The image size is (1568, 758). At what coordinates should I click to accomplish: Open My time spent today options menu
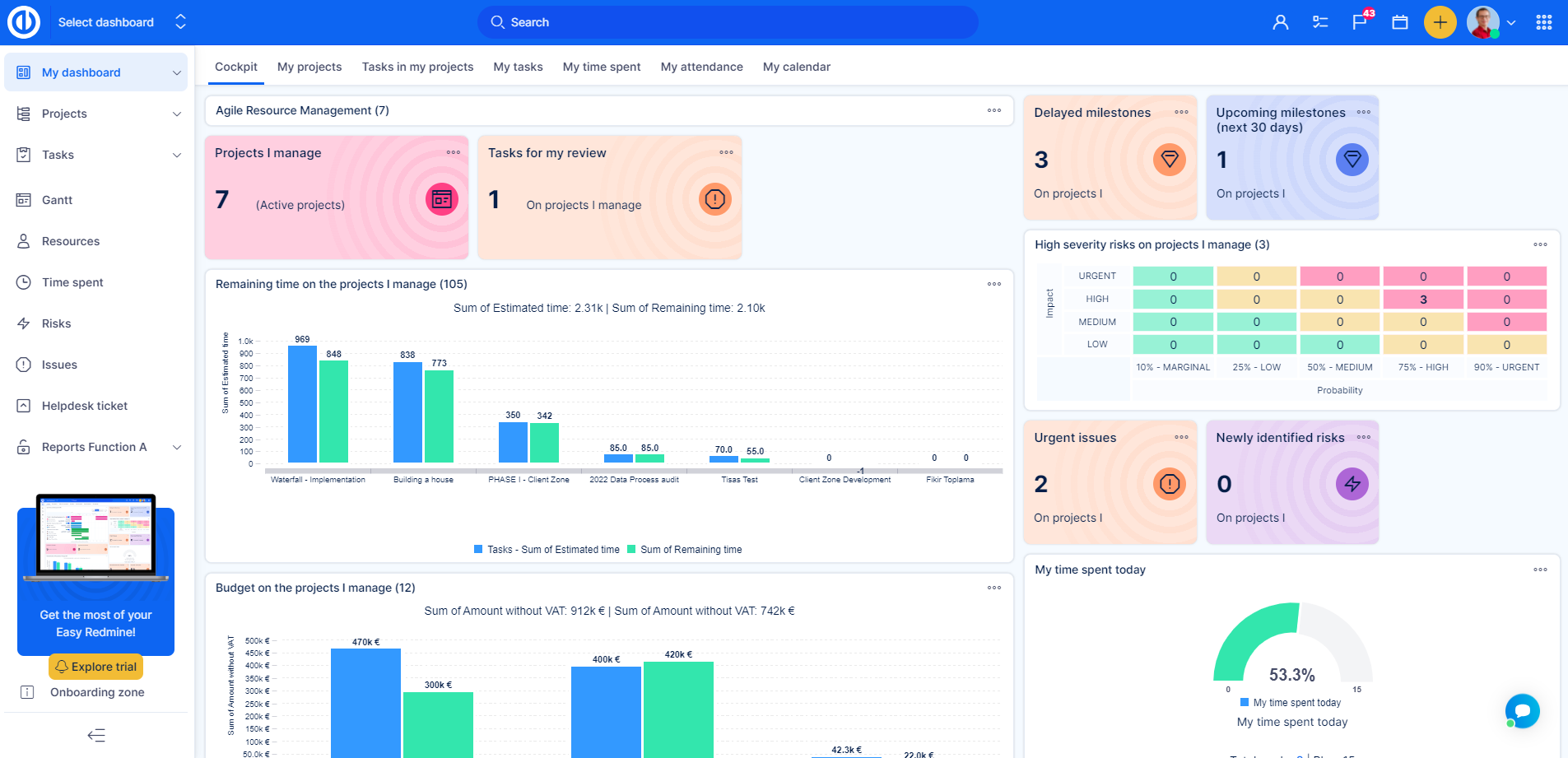[1541, 570]
